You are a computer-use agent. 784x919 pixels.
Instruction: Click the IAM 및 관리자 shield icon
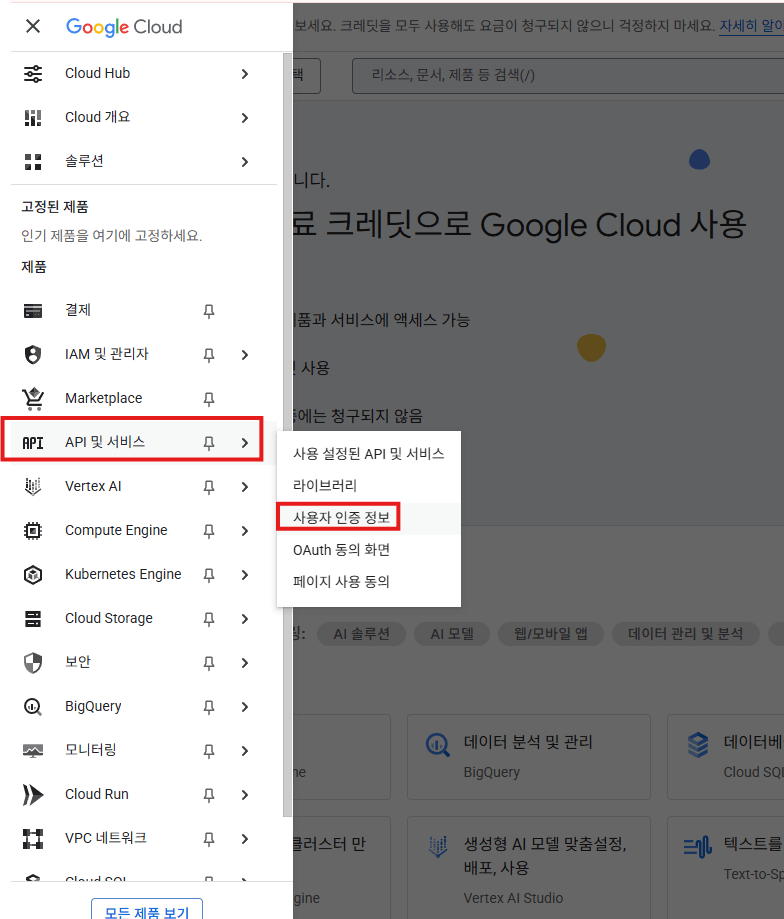click(x=33, y=355)
